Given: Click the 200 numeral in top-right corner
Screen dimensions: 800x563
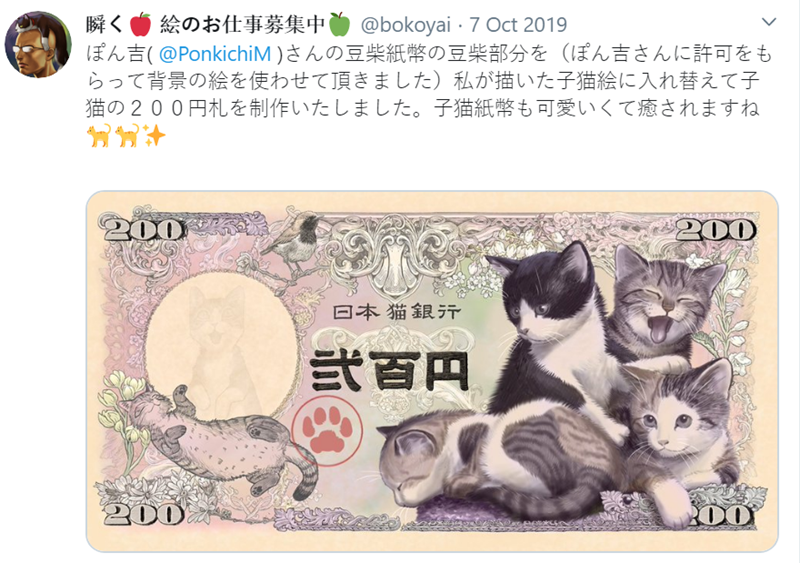Looking at the screenshot, I should (x=715, y=229).
